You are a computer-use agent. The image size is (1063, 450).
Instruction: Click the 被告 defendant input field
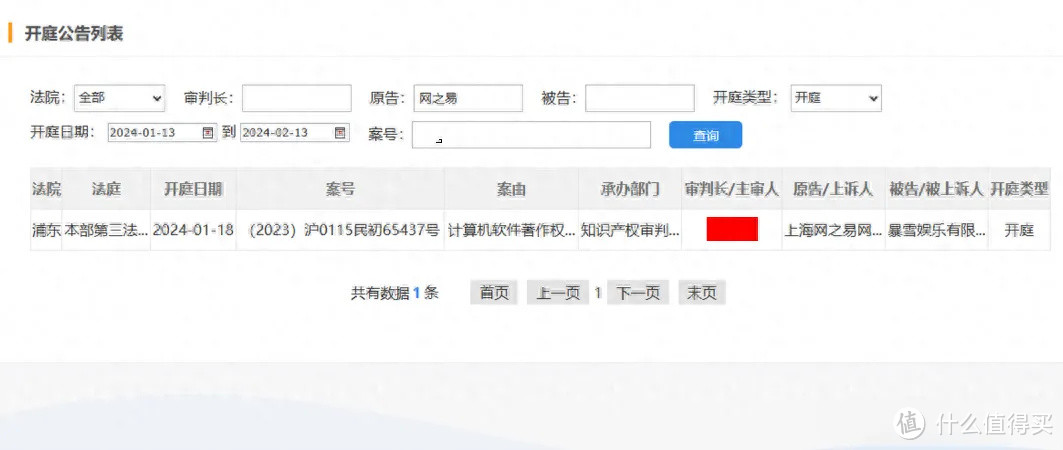640,98
